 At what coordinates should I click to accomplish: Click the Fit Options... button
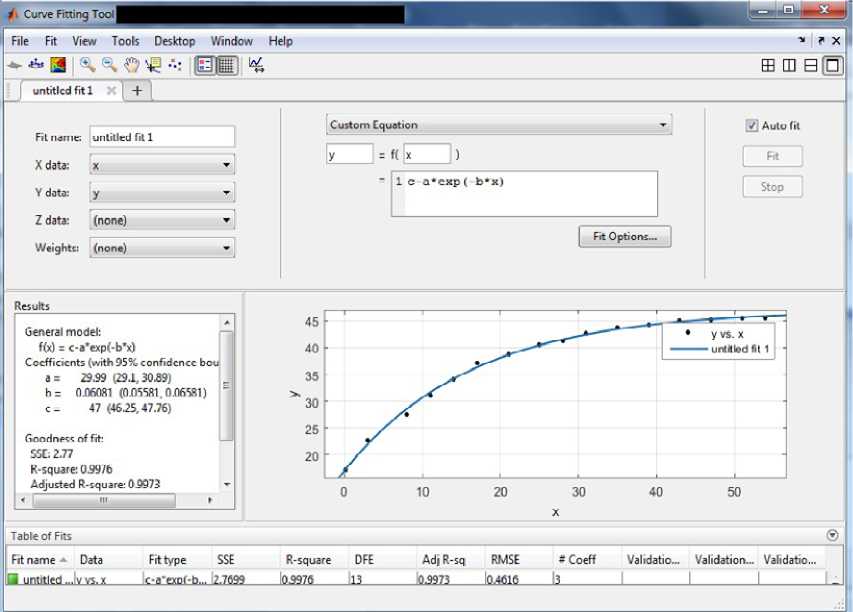click(x=624, y=237)
